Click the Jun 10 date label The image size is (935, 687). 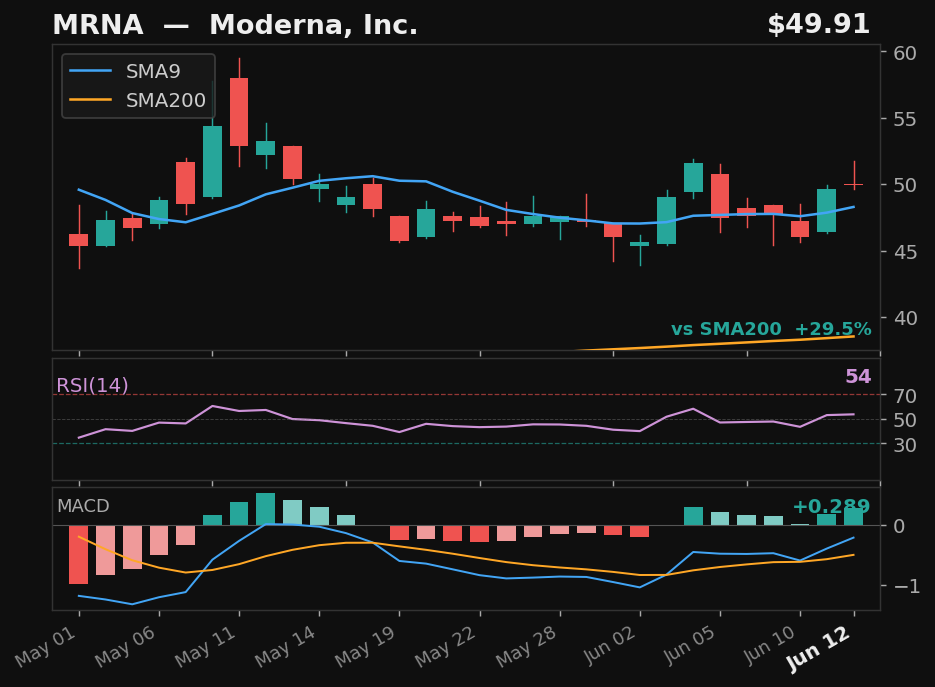769,645
